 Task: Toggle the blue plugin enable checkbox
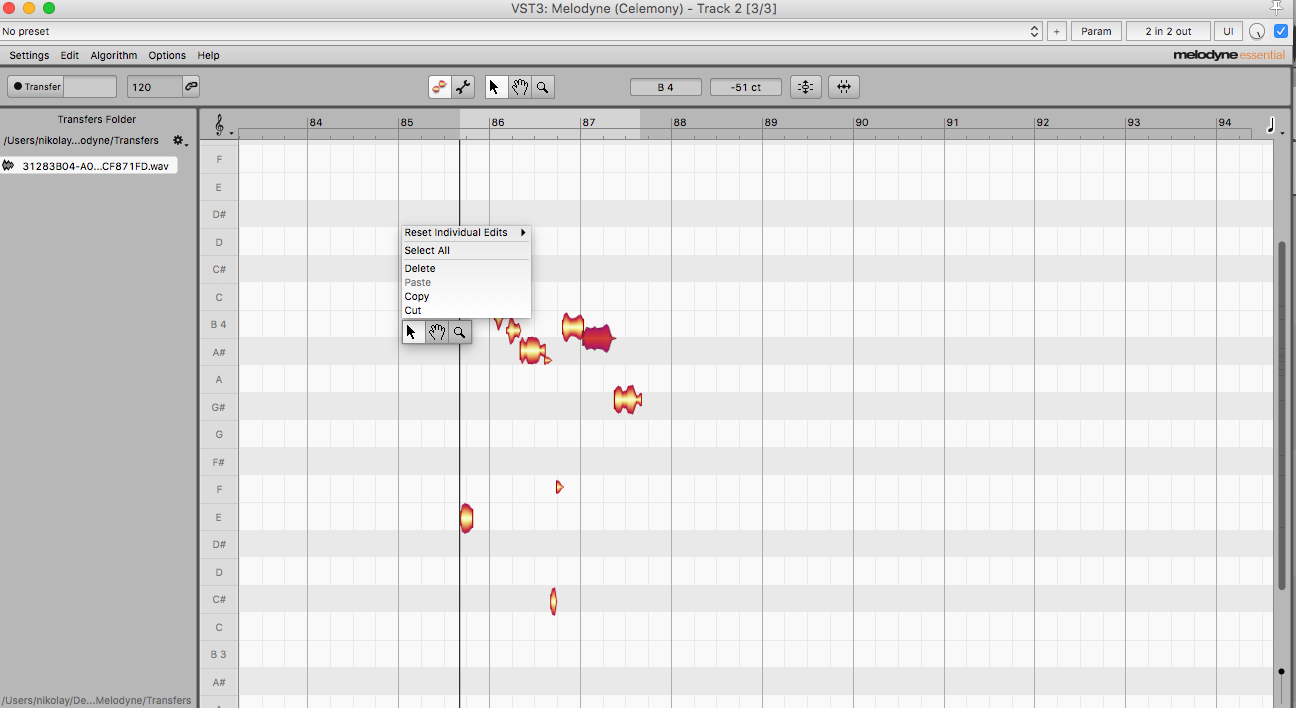click(x=1281, y=32)
